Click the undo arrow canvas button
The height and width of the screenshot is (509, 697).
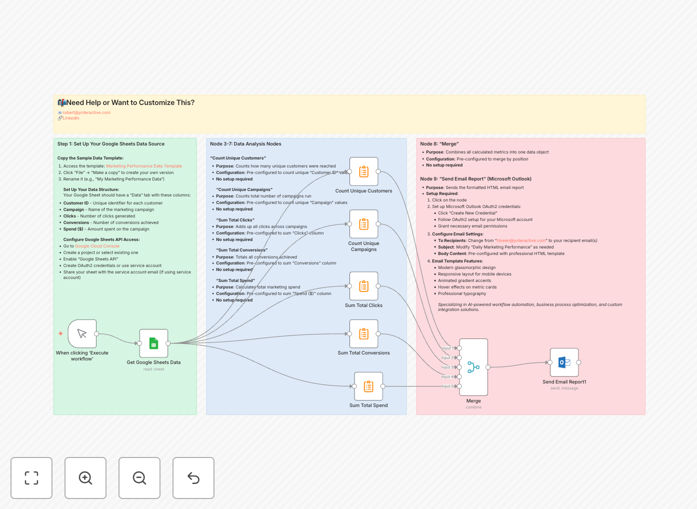pyautogui.click(x=193, y=478)
